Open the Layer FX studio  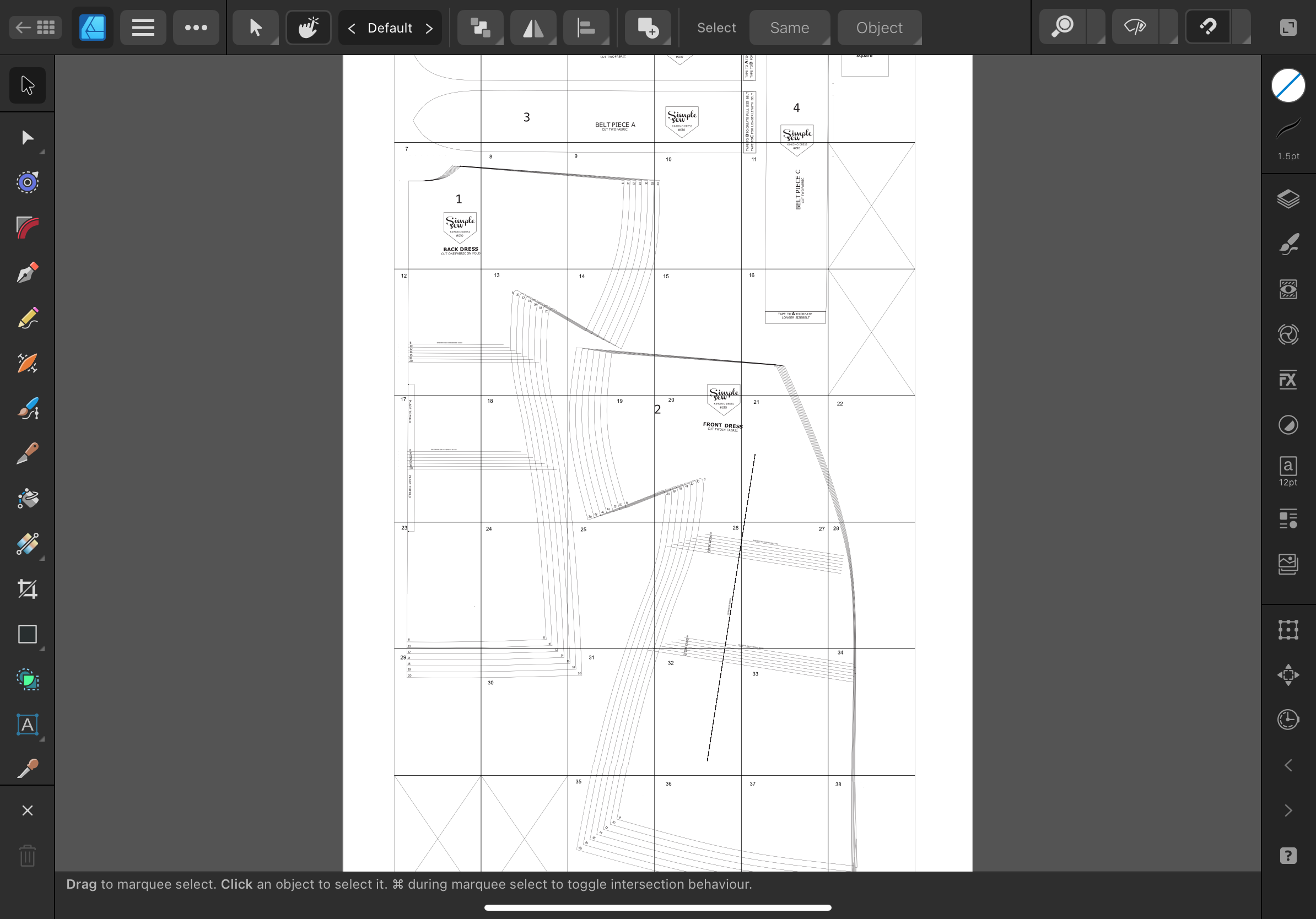pos(1288,380)
